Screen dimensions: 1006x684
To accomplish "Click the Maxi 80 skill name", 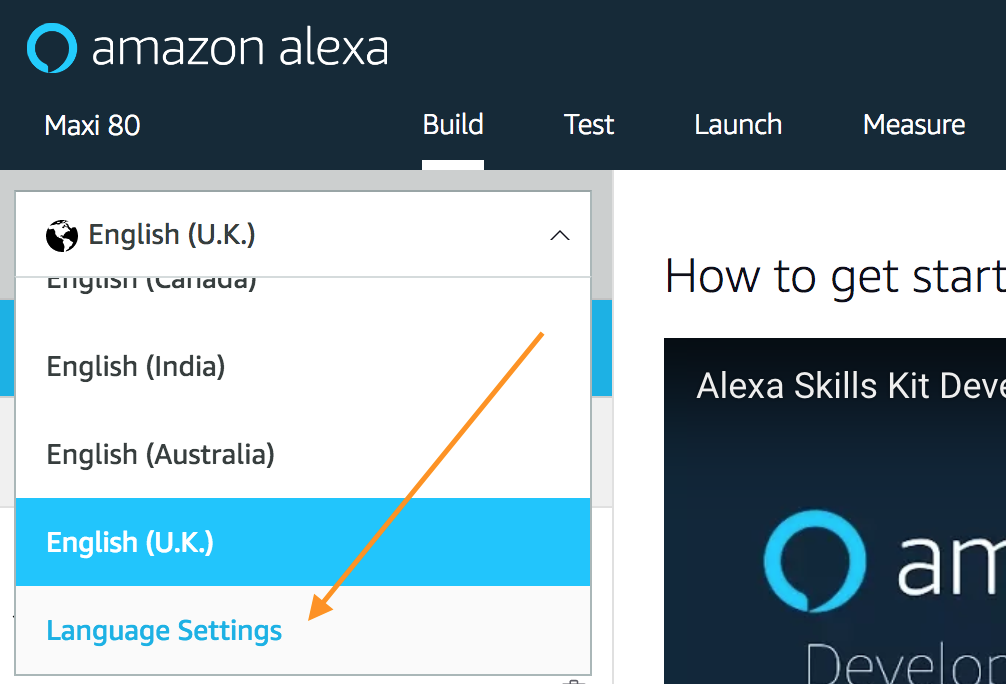I will (x=92, y=126).
